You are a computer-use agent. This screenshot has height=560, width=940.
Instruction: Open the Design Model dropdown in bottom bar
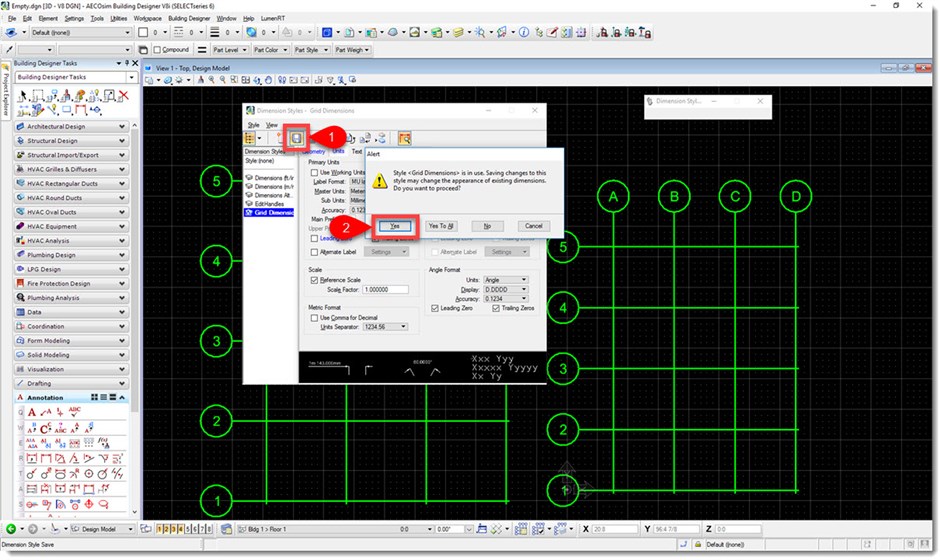(x=103, y=529)
